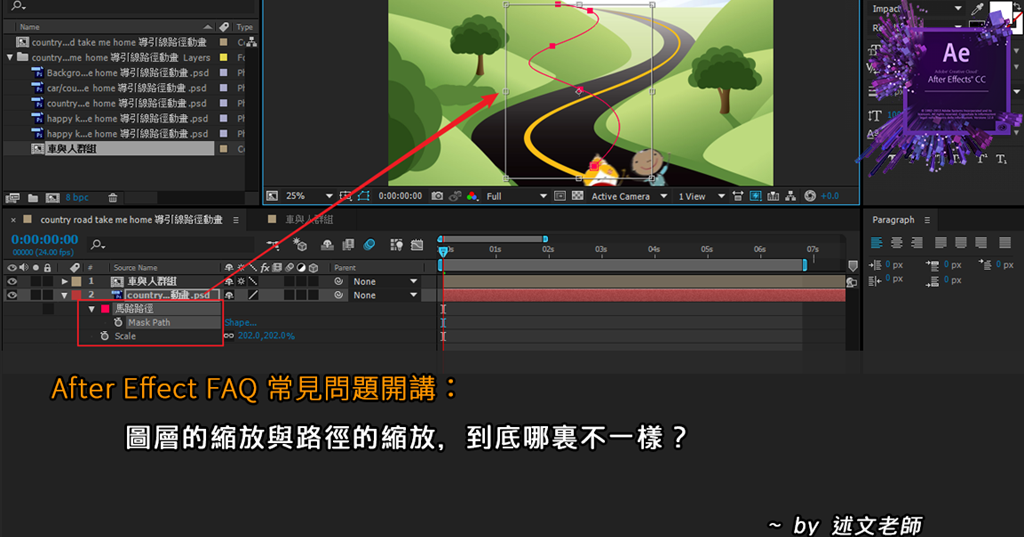Click the viewer timecode 0:00:00:00
The width and height of the screenshot is (1024, 537).
pyautogui.click(x=400, y=196)
